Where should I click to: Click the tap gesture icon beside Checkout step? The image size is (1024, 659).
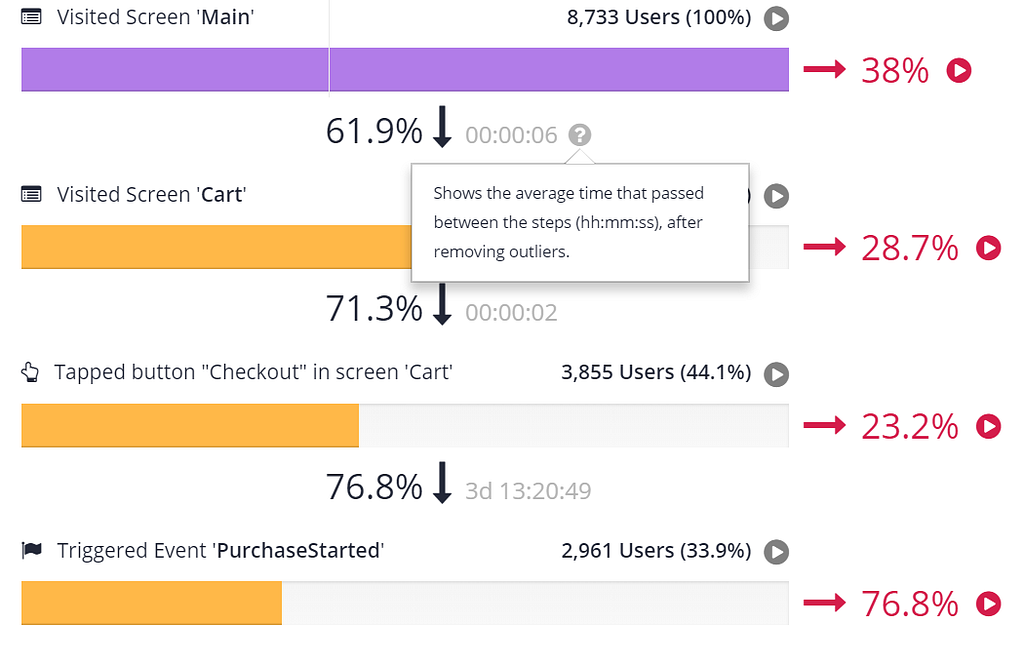(30, 372)
